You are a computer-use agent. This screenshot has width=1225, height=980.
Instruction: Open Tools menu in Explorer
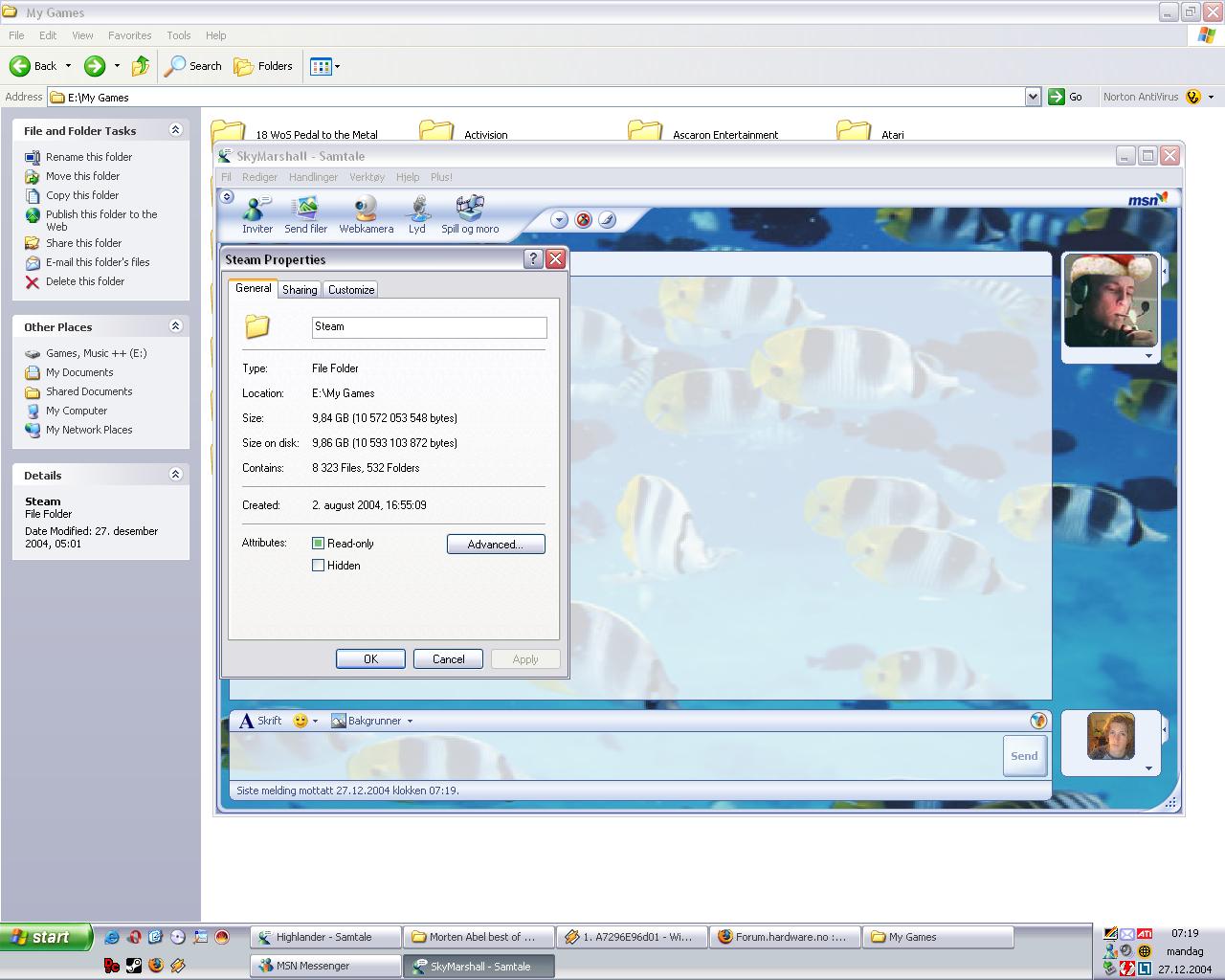tap(179, 35)
